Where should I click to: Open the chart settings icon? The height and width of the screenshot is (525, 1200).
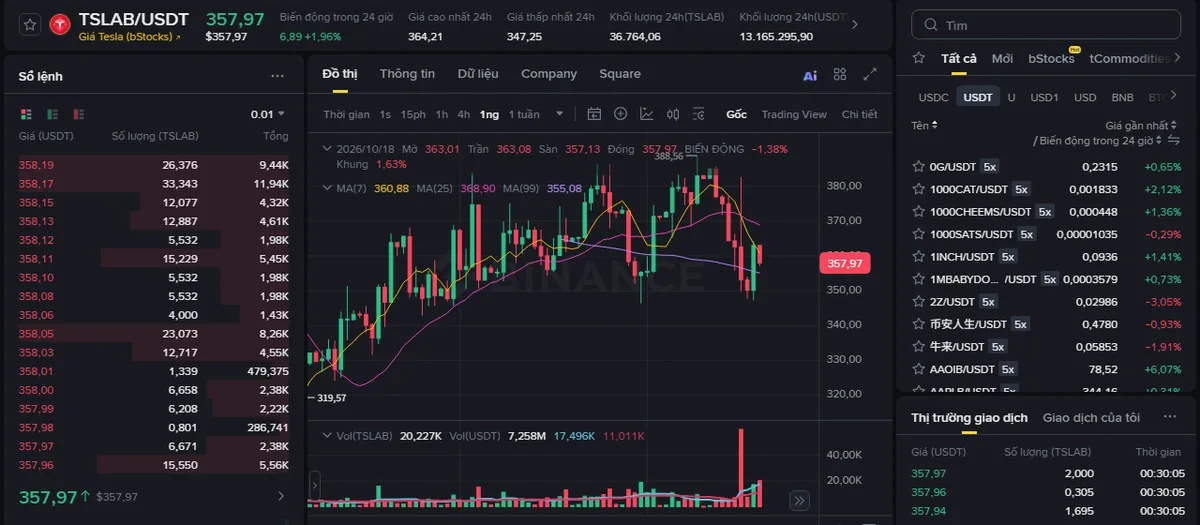pyautogui.click(x=699, y=114)
